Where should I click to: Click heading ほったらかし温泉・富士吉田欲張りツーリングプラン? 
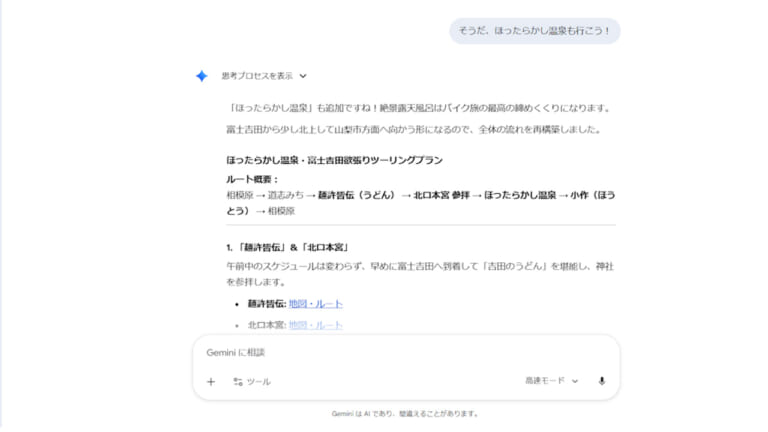point(335,160)
